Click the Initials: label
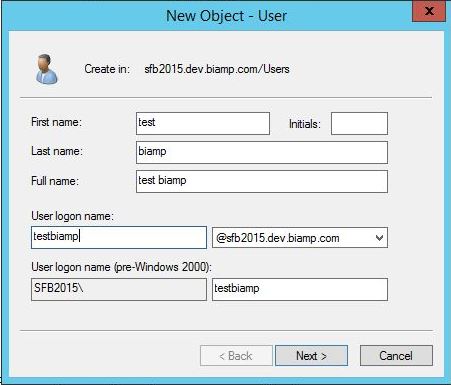 pos(305,124)
